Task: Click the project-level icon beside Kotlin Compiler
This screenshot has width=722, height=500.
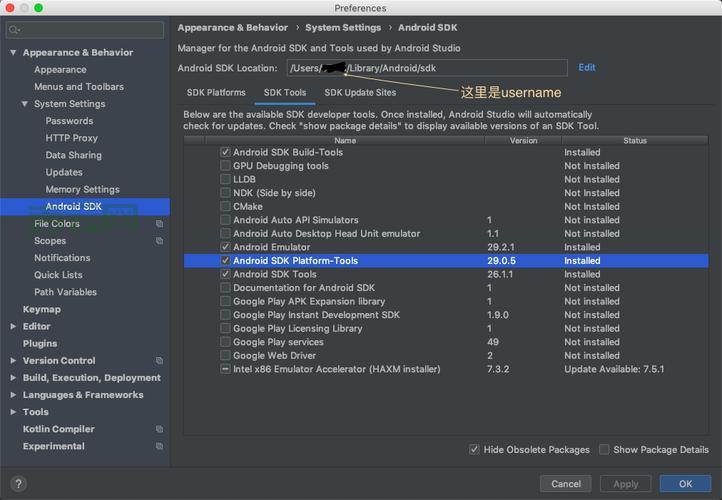Action: click(x=159, y=429)
